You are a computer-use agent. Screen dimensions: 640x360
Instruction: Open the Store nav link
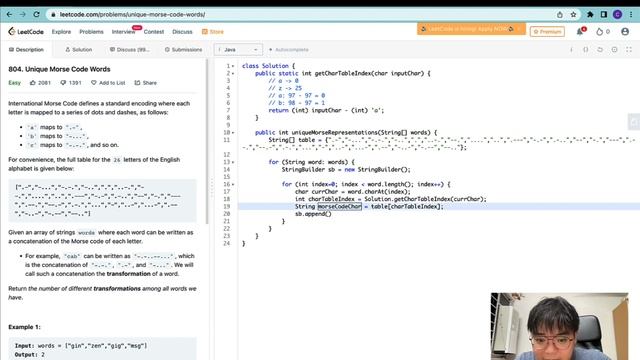pyautogui.click(x=213, y=31)
